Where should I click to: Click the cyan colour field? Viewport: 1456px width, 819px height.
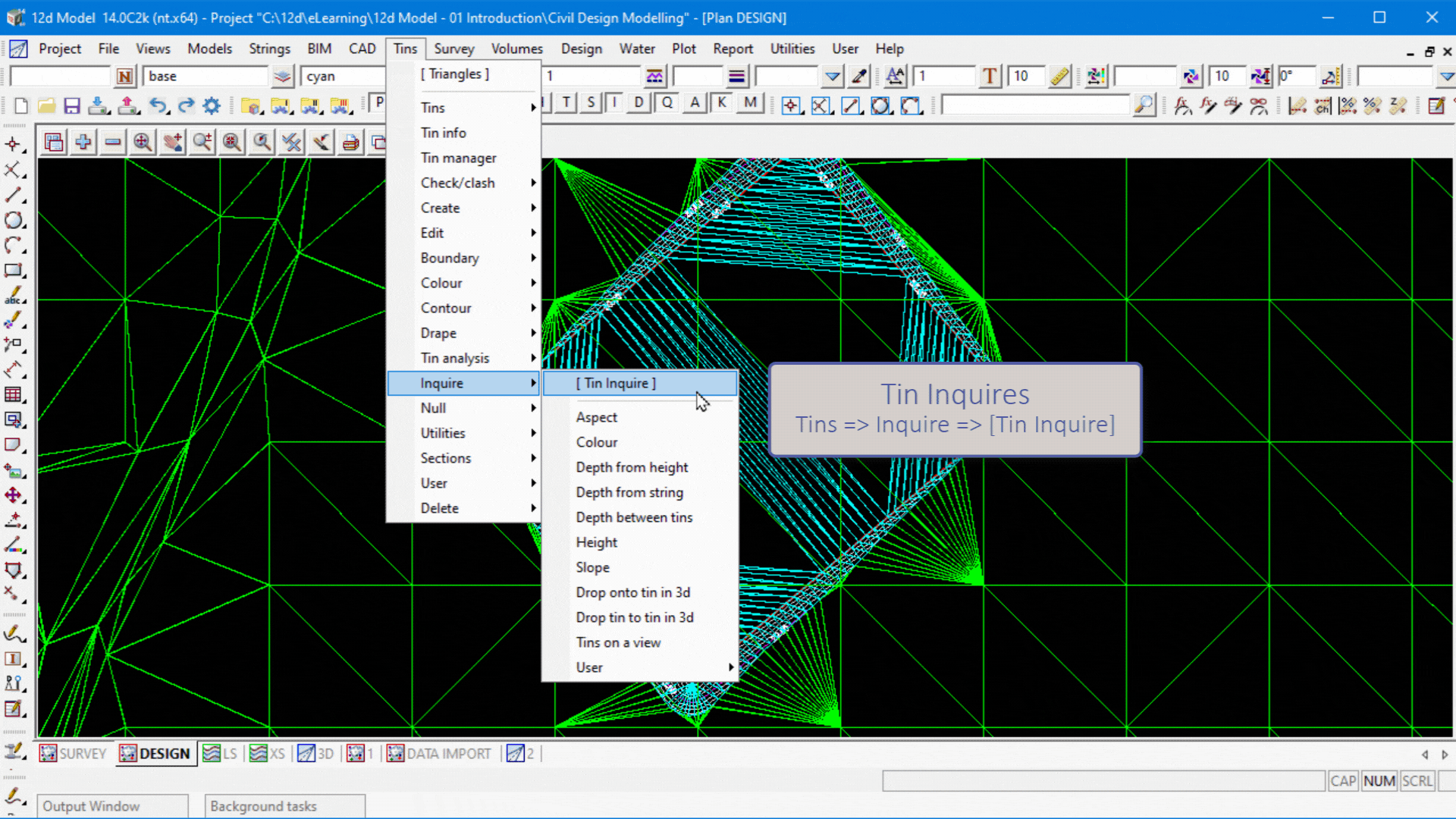coord(341,77)
